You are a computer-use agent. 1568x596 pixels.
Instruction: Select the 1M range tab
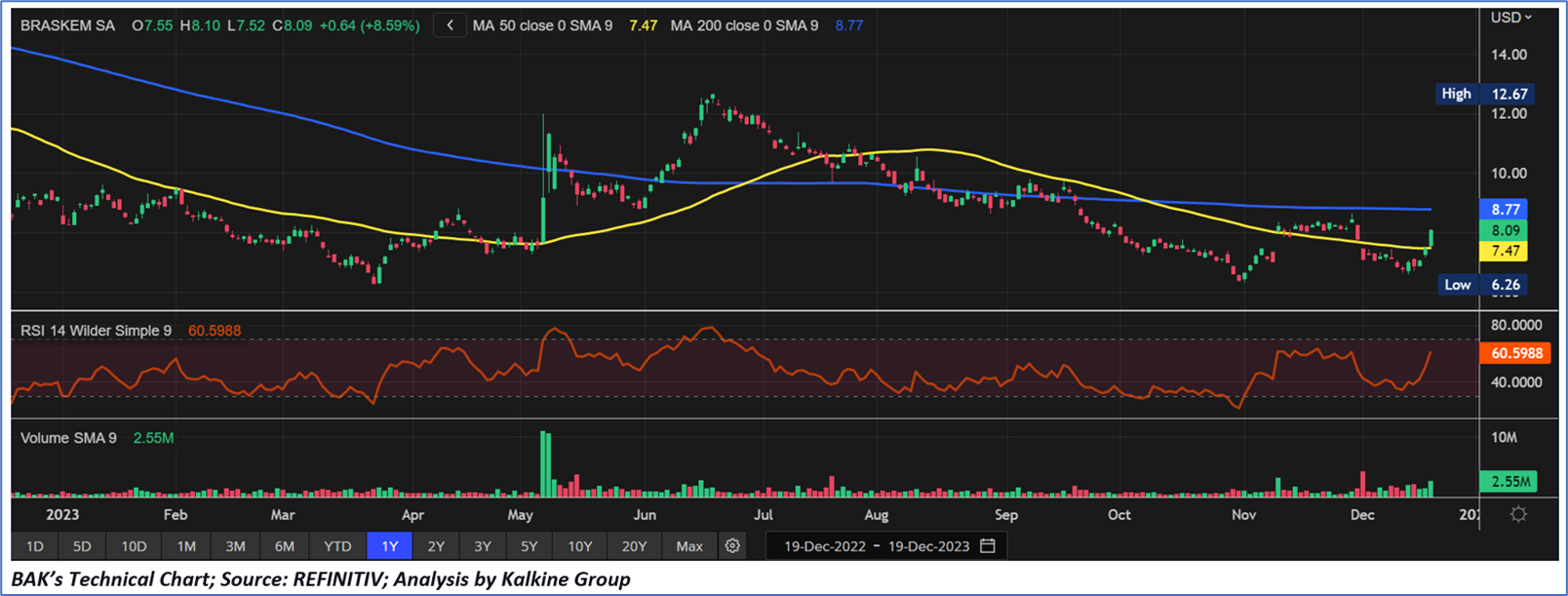coord(186,546)
